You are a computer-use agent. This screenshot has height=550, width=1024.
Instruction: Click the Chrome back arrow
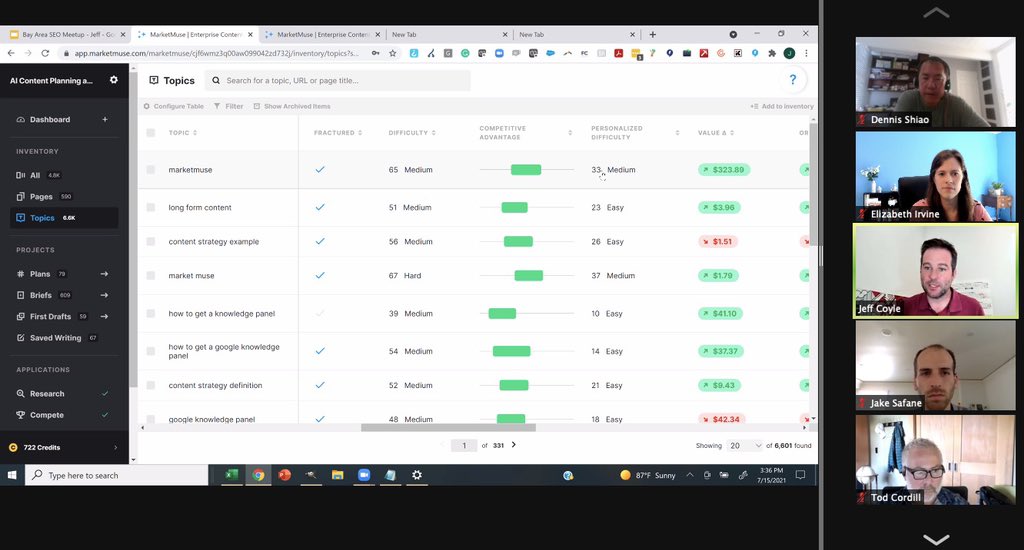[x=11, y=53]
